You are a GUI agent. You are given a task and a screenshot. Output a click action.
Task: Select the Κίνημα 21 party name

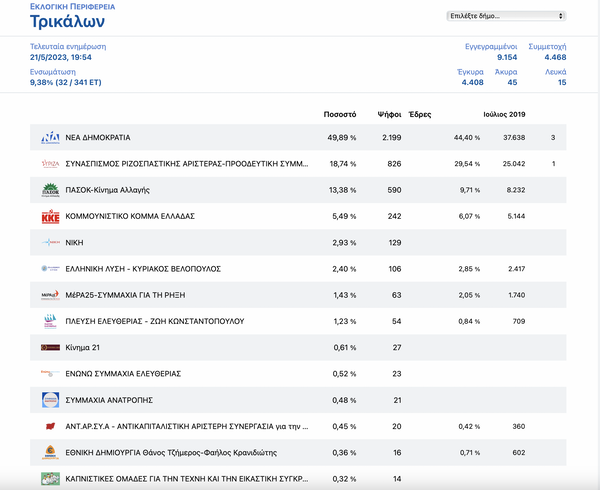click(x=82, y=347)
